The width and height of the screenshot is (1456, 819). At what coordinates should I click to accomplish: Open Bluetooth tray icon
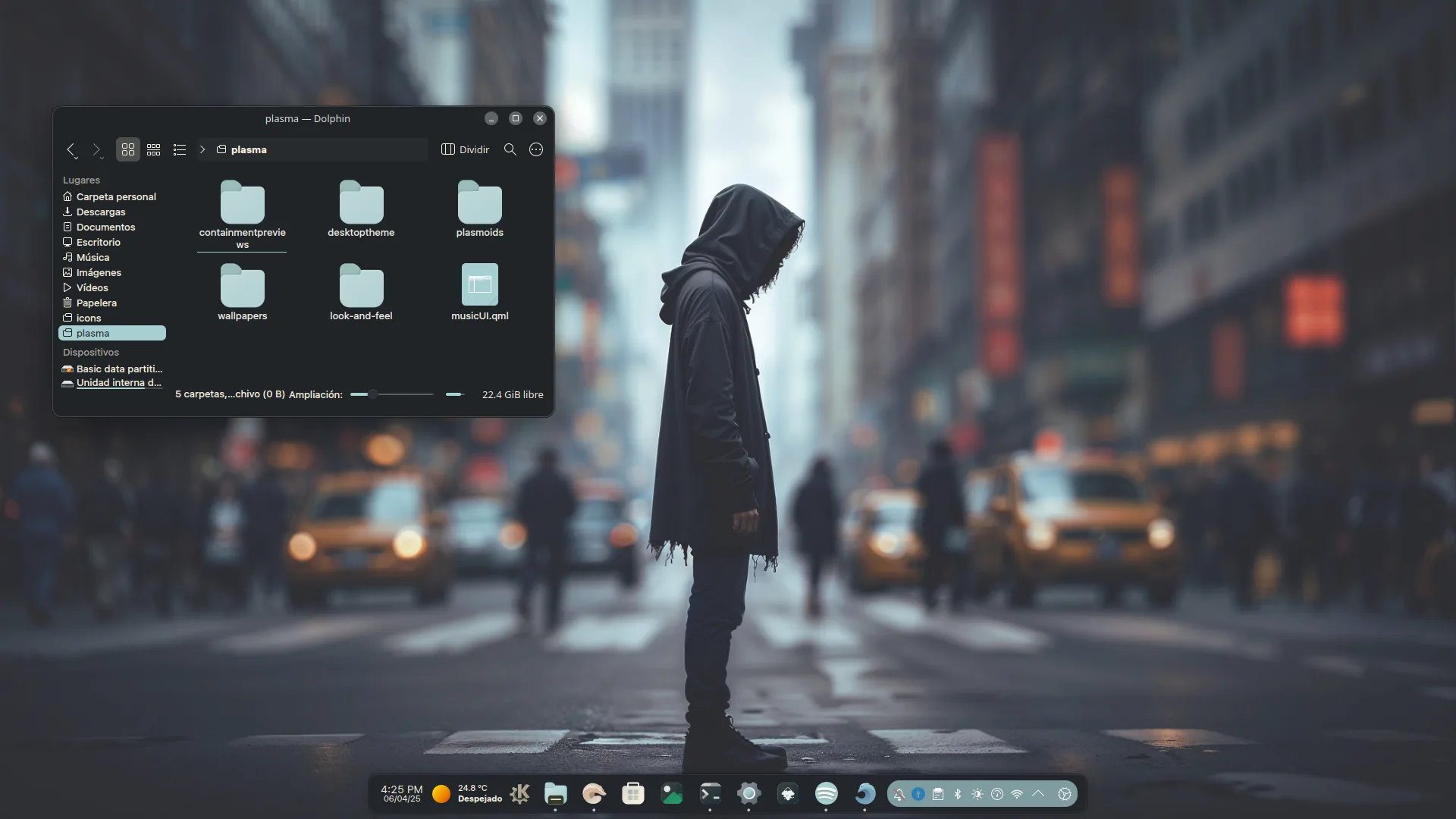(958, 794)
